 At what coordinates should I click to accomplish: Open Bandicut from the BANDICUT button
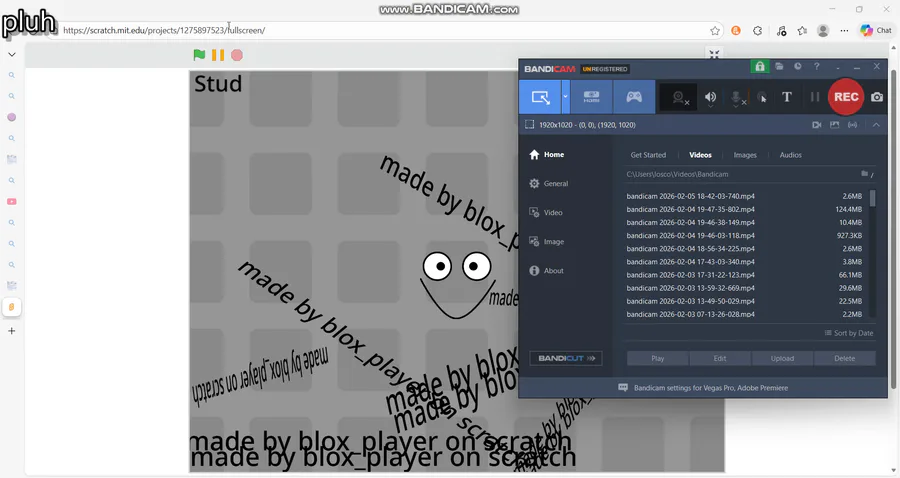[x=566, y=358]
